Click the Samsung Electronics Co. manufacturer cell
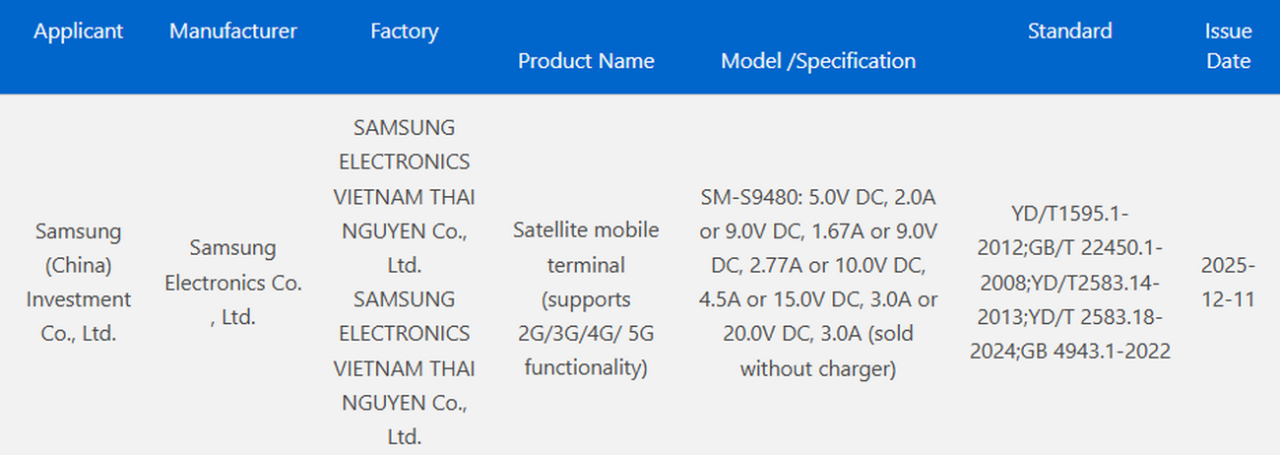 (233, 282)
